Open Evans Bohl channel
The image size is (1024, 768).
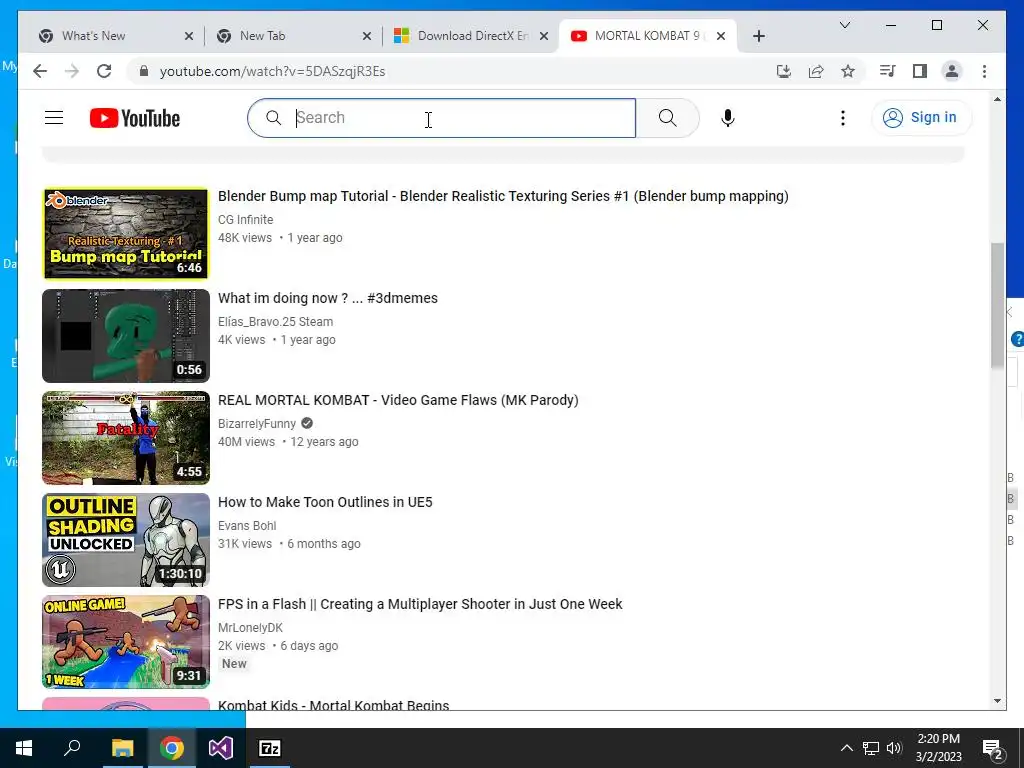point(247,525)
